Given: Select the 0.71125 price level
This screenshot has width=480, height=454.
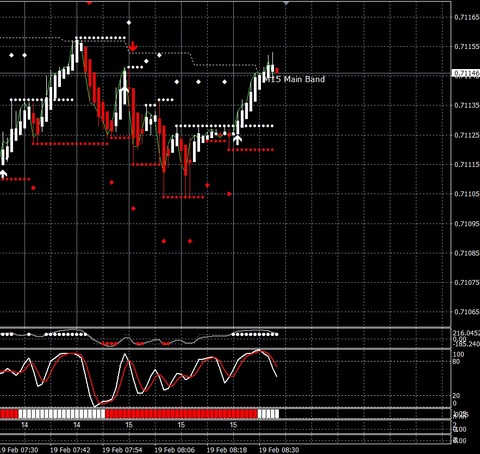Looking at the screenshot, I should (x=467, y=135).
